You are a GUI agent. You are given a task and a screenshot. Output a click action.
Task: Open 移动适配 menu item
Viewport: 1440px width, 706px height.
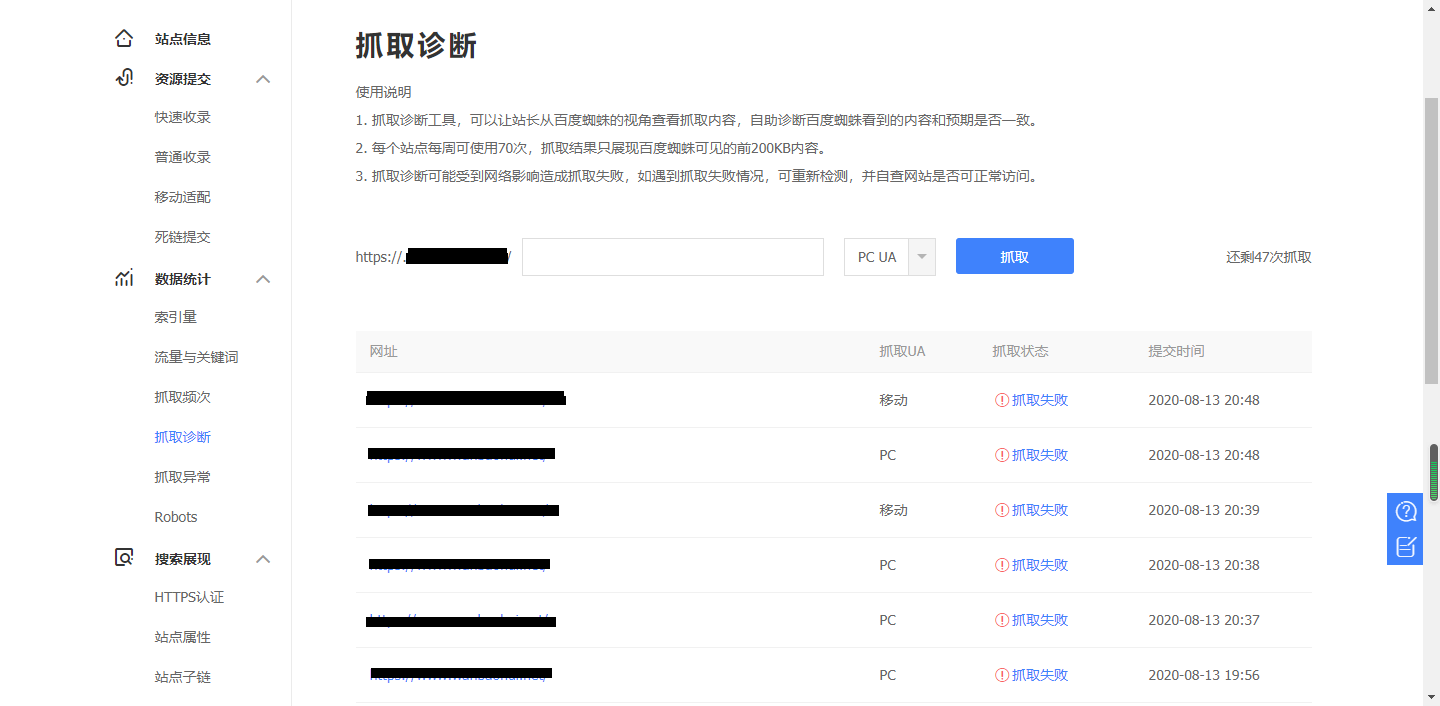tap(183, 197)
